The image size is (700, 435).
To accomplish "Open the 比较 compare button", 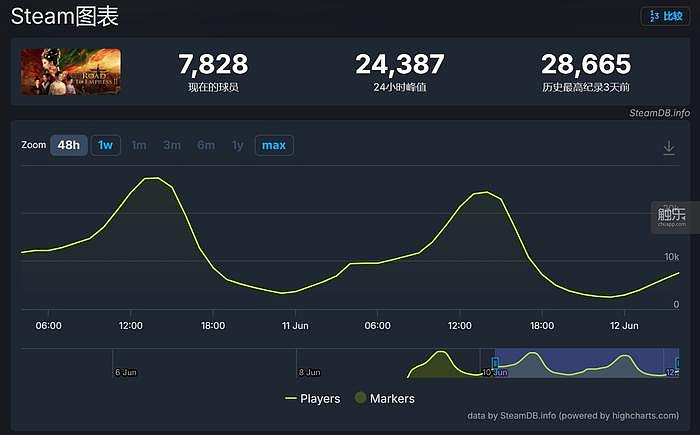I will (666, 17).
